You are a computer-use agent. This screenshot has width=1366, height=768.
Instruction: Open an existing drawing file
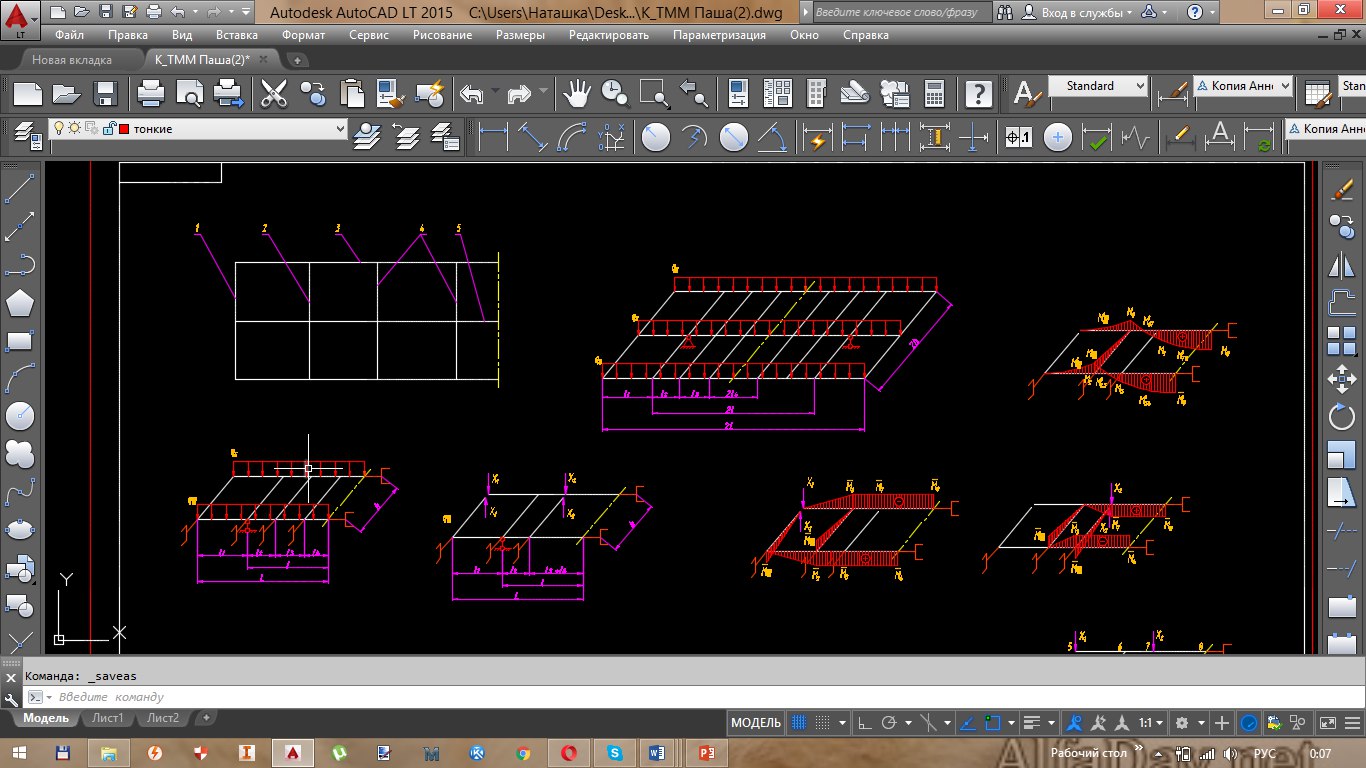coord(67,94)
